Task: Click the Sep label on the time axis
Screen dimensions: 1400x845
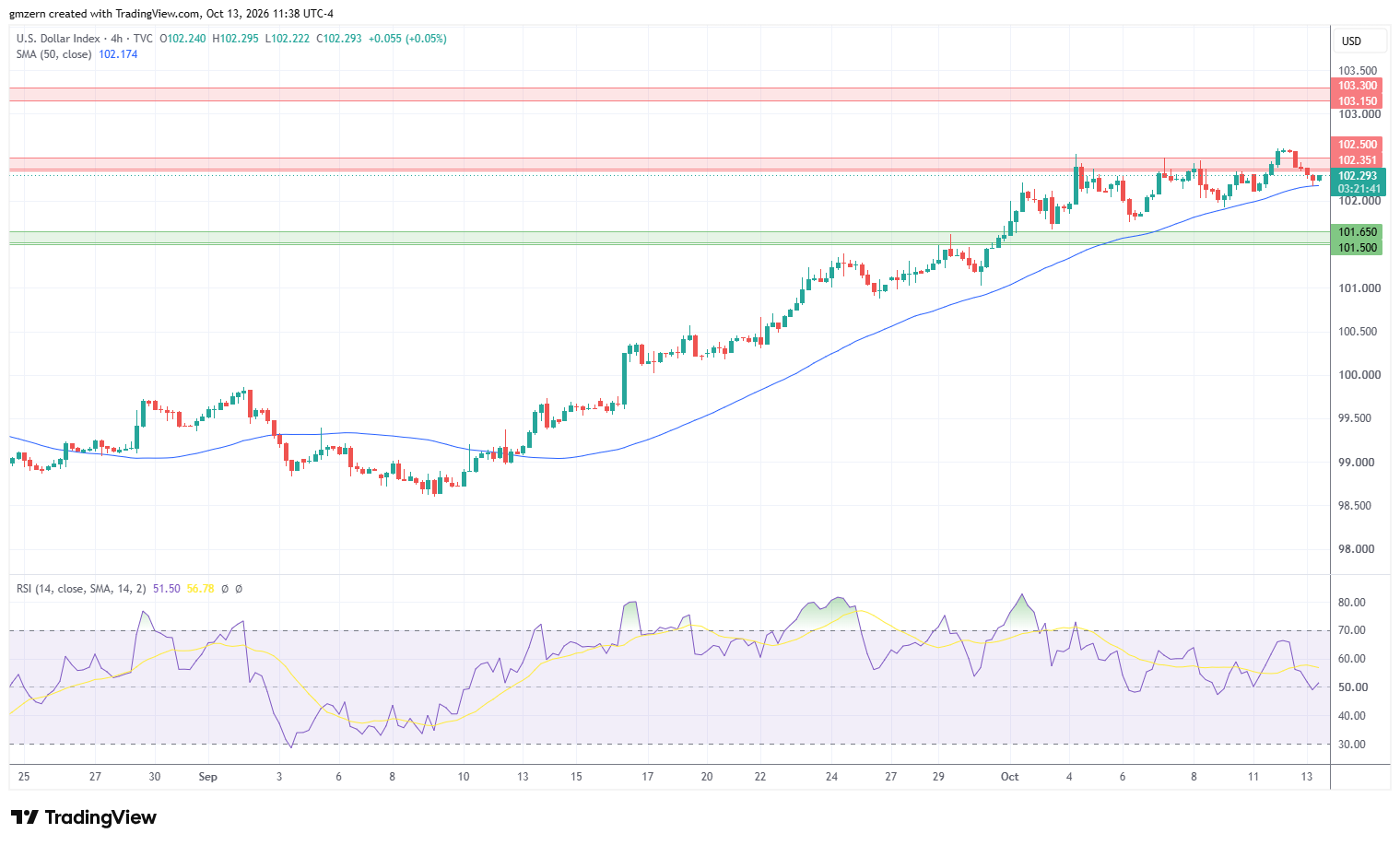Action: (208, 777)
